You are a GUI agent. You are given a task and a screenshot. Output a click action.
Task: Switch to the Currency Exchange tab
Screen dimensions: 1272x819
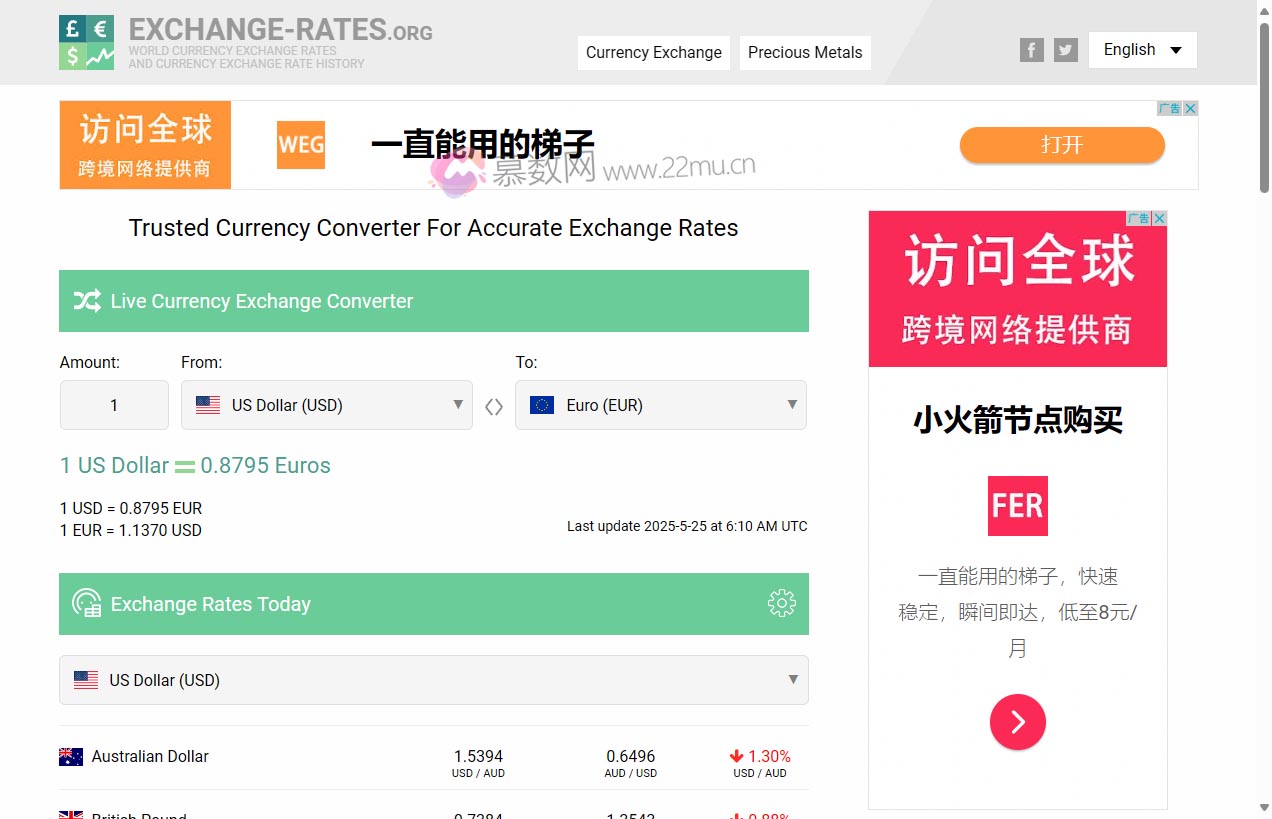(x=653, y=52)
